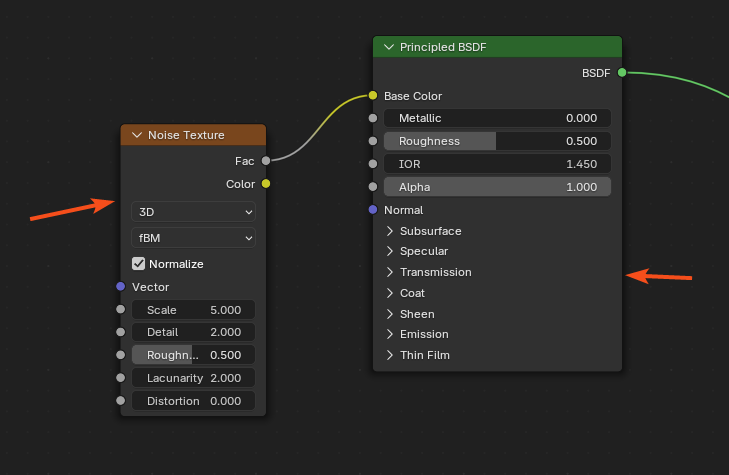Click the Vector input socket

120,286
